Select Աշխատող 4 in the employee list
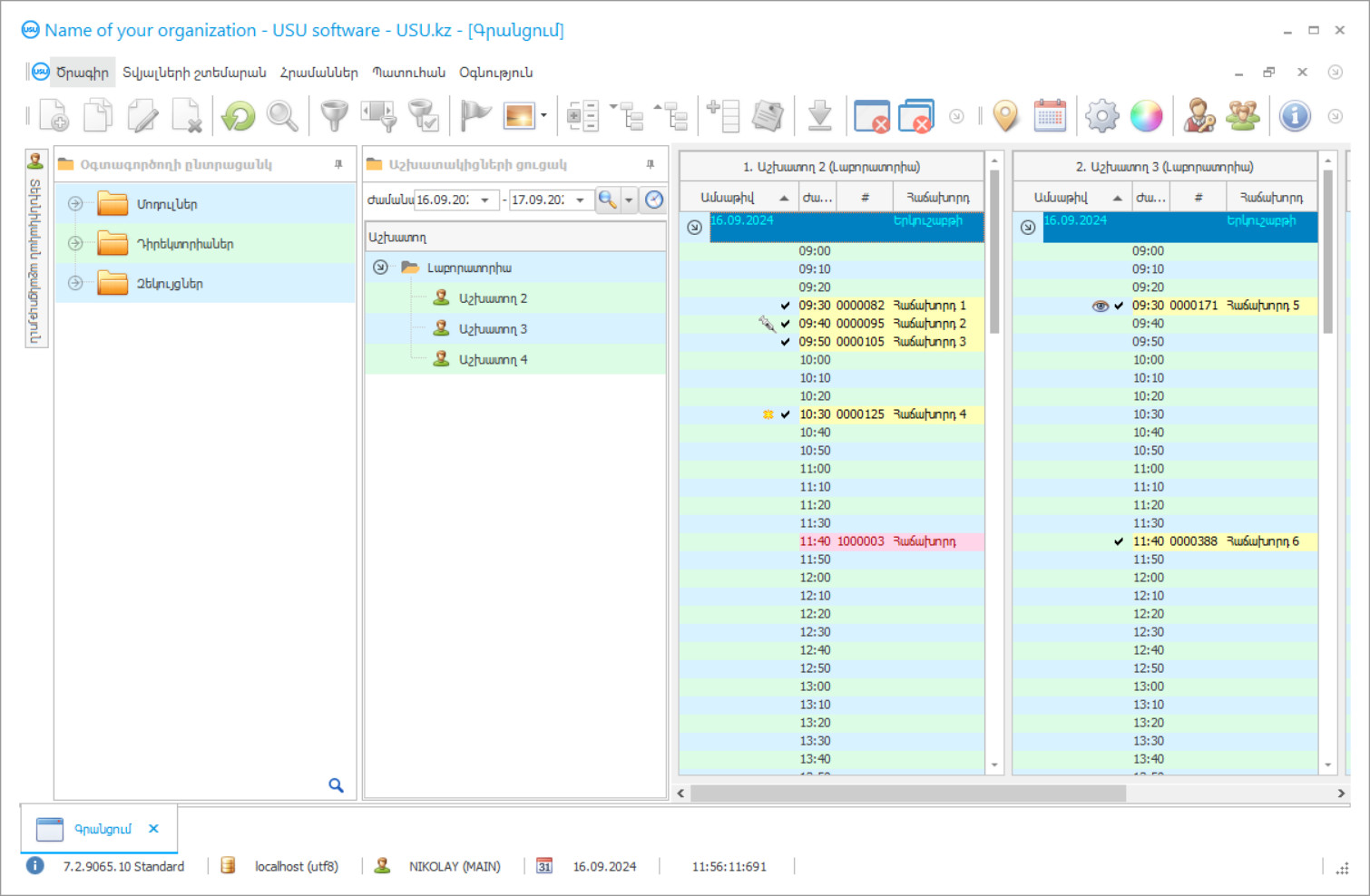Screen dimensions: 1370x896 click(x=493, y=360)
